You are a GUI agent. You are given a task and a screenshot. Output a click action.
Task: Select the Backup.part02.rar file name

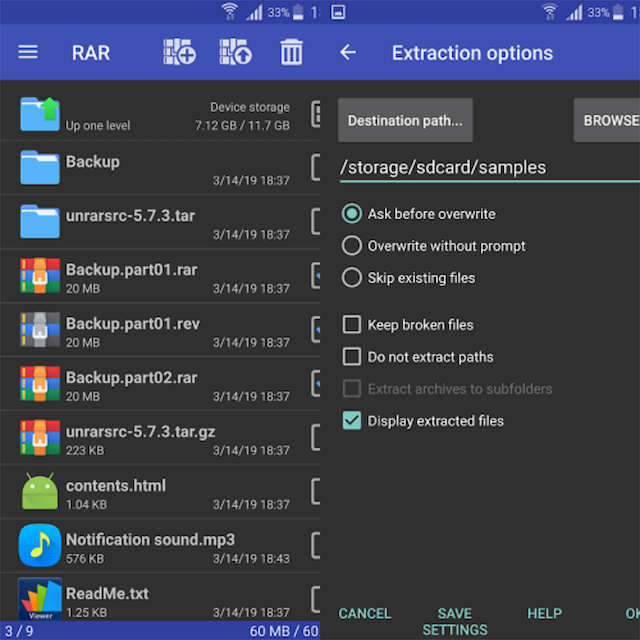click(x=131, y=378)
